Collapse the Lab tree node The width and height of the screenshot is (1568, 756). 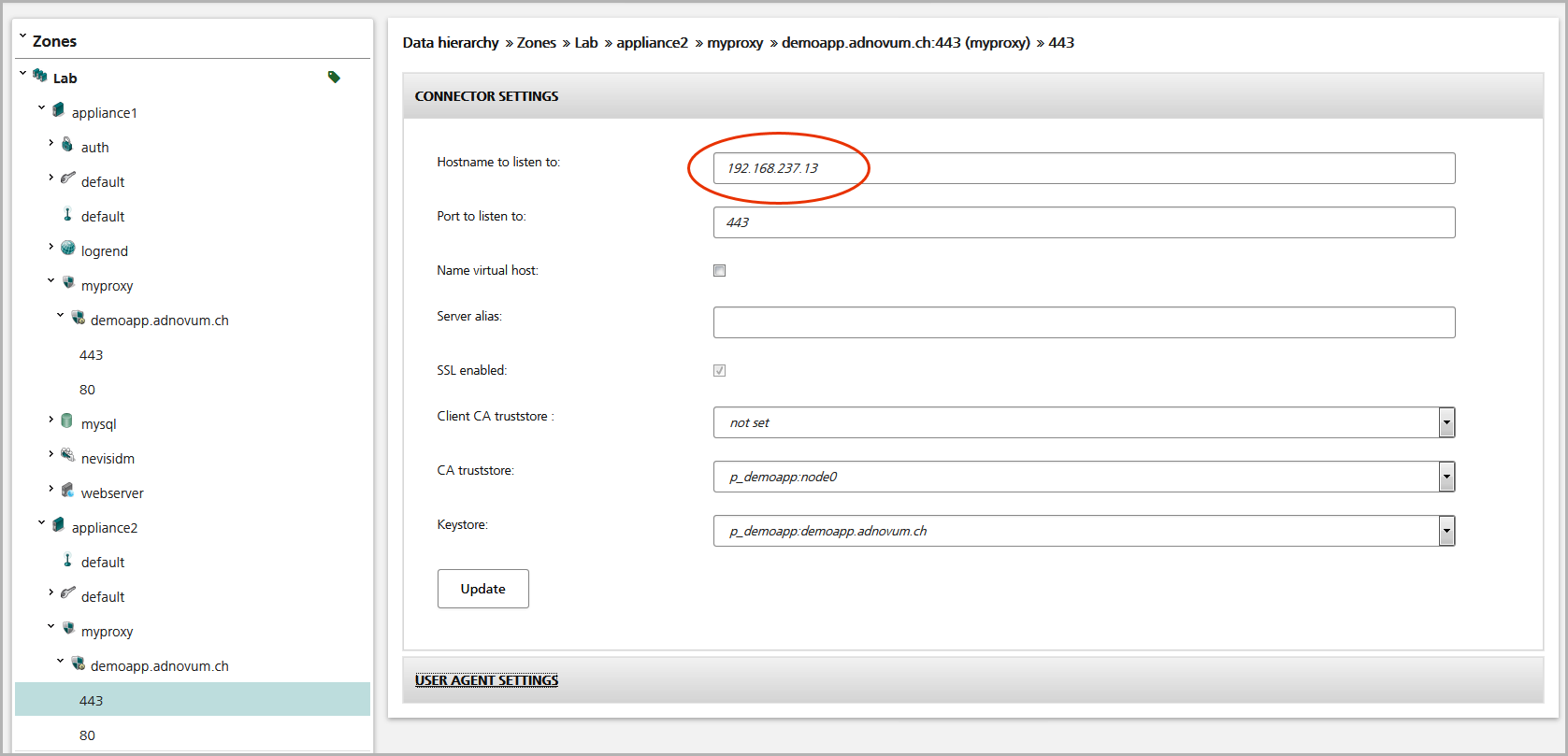tap(22, 72)
